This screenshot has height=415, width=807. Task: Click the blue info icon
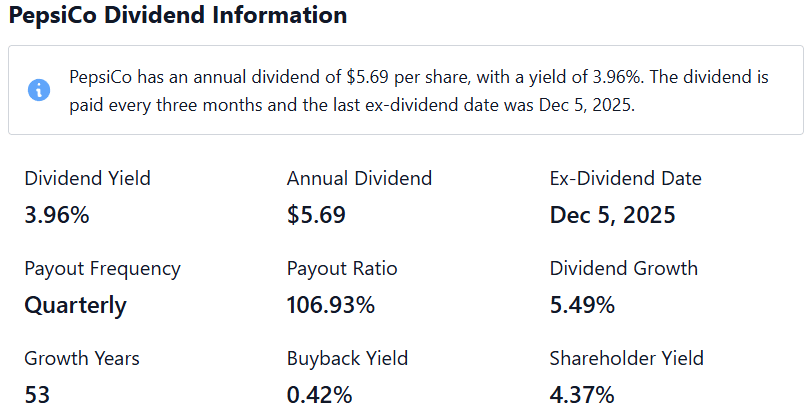tap(39, 91)
